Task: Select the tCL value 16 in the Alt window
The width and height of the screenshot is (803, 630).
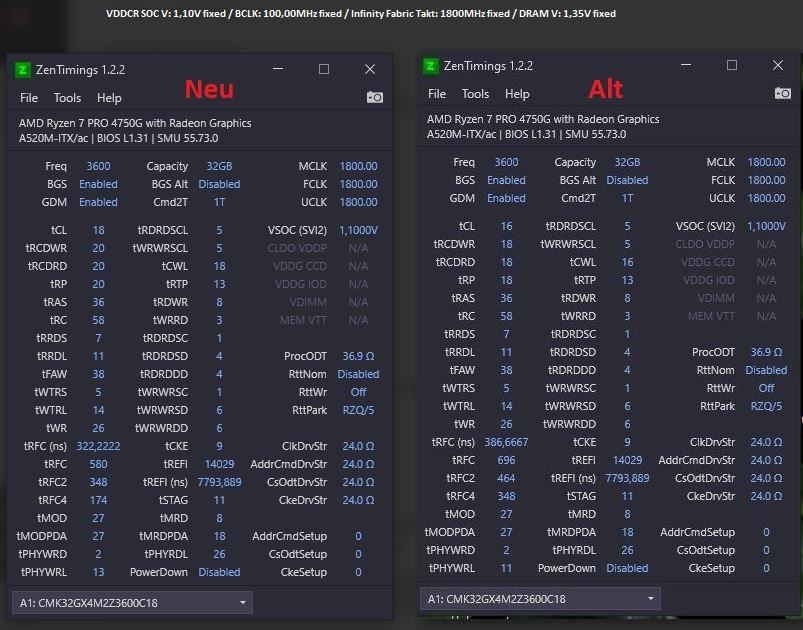Action: click(x=506, y=226)
